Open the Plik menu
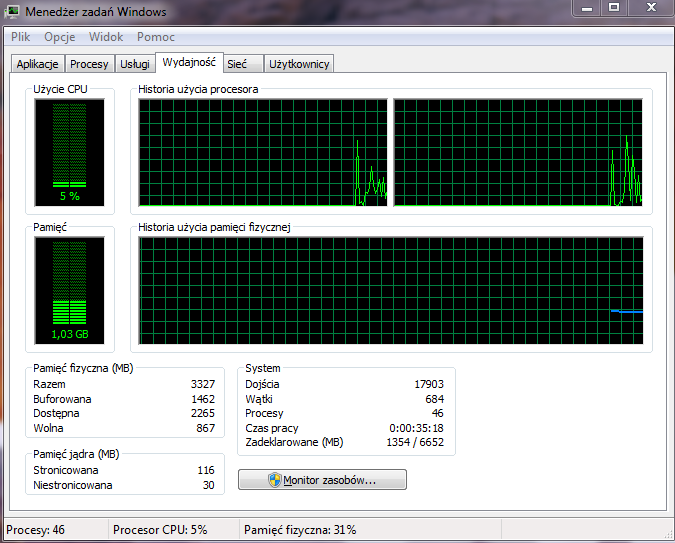This screenshot has width=675, height=543. click(20, 37)
